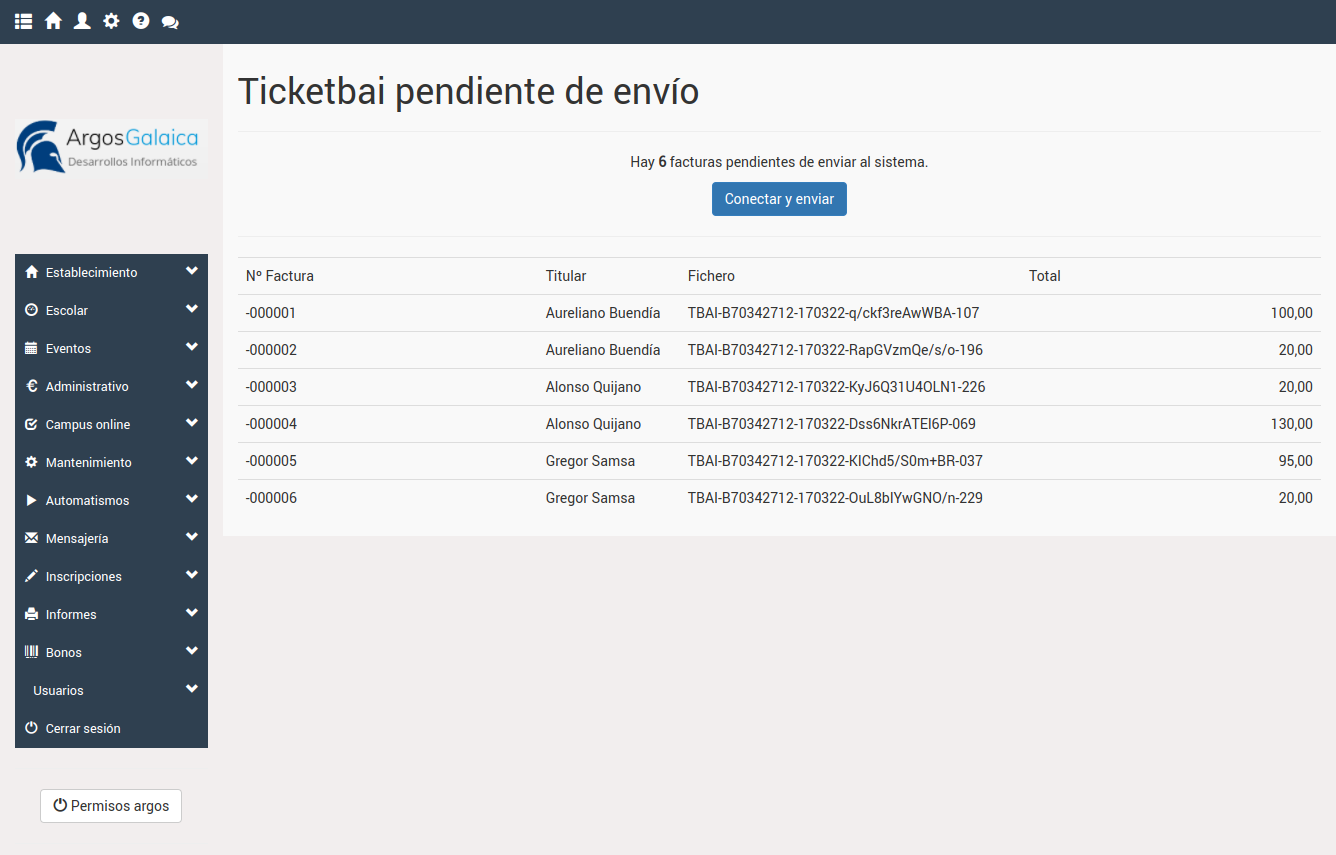Click the Permisos argos button
The image size is (1336, 855).
(111, 805)
